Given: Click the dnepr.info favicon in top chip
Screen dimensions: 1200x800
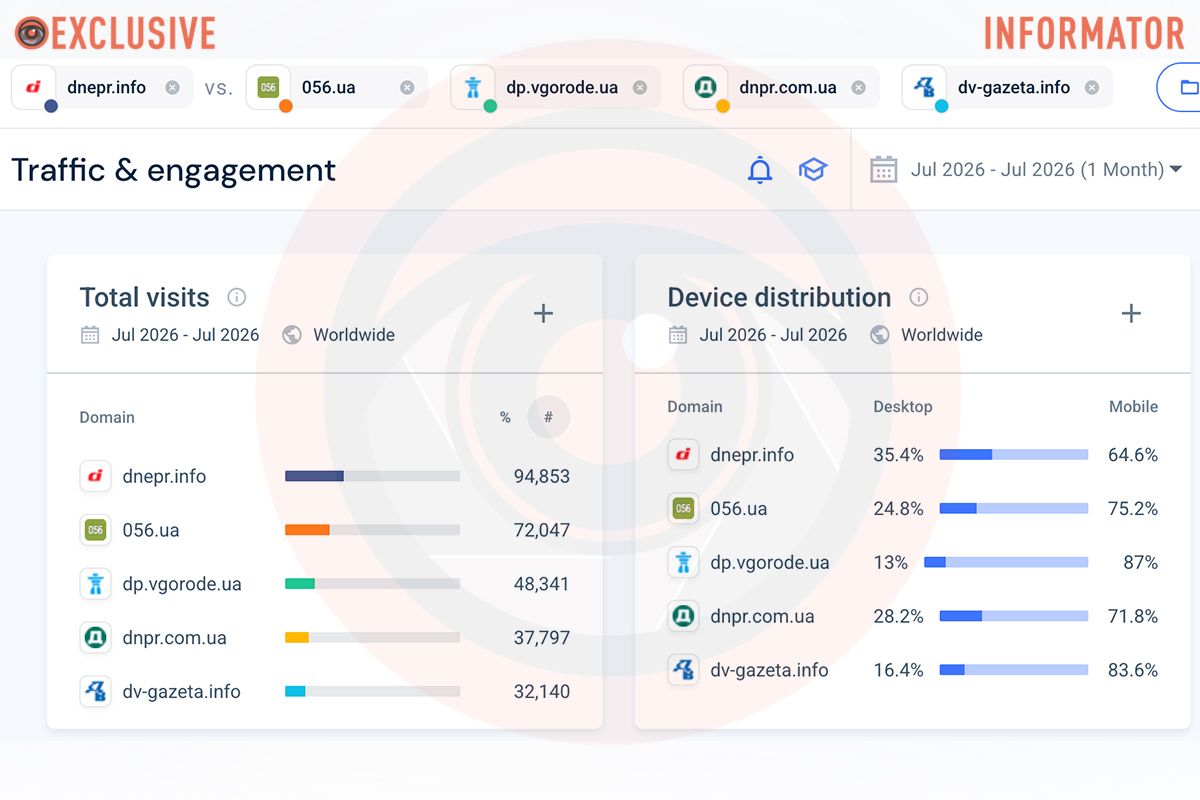Looking at the screenshot, I should pos(33,87).
